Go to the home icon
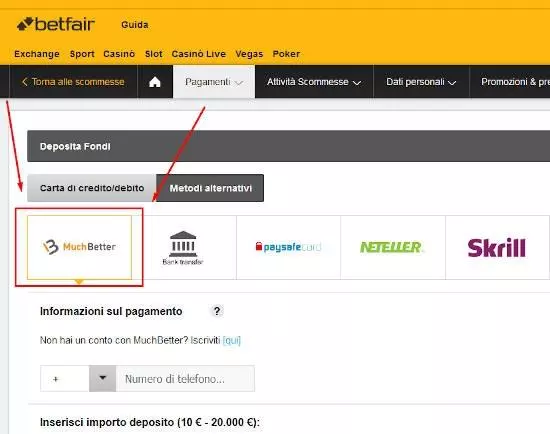 (x=155, y=82)
